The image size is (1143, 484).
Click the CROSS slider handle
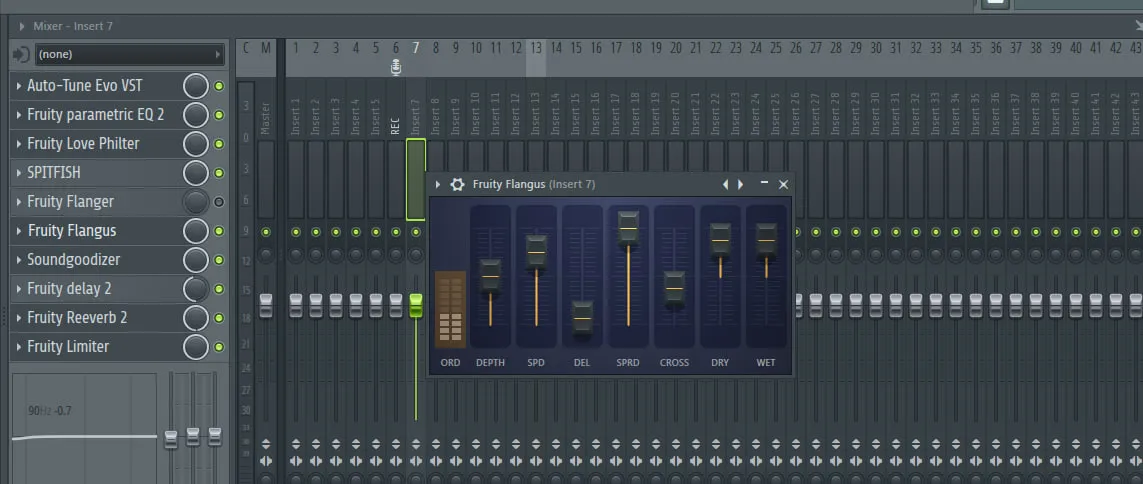[674, 289]
